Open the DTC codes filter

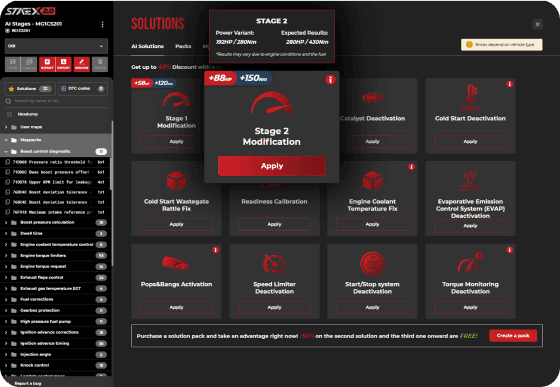click(x=82, y=89)
